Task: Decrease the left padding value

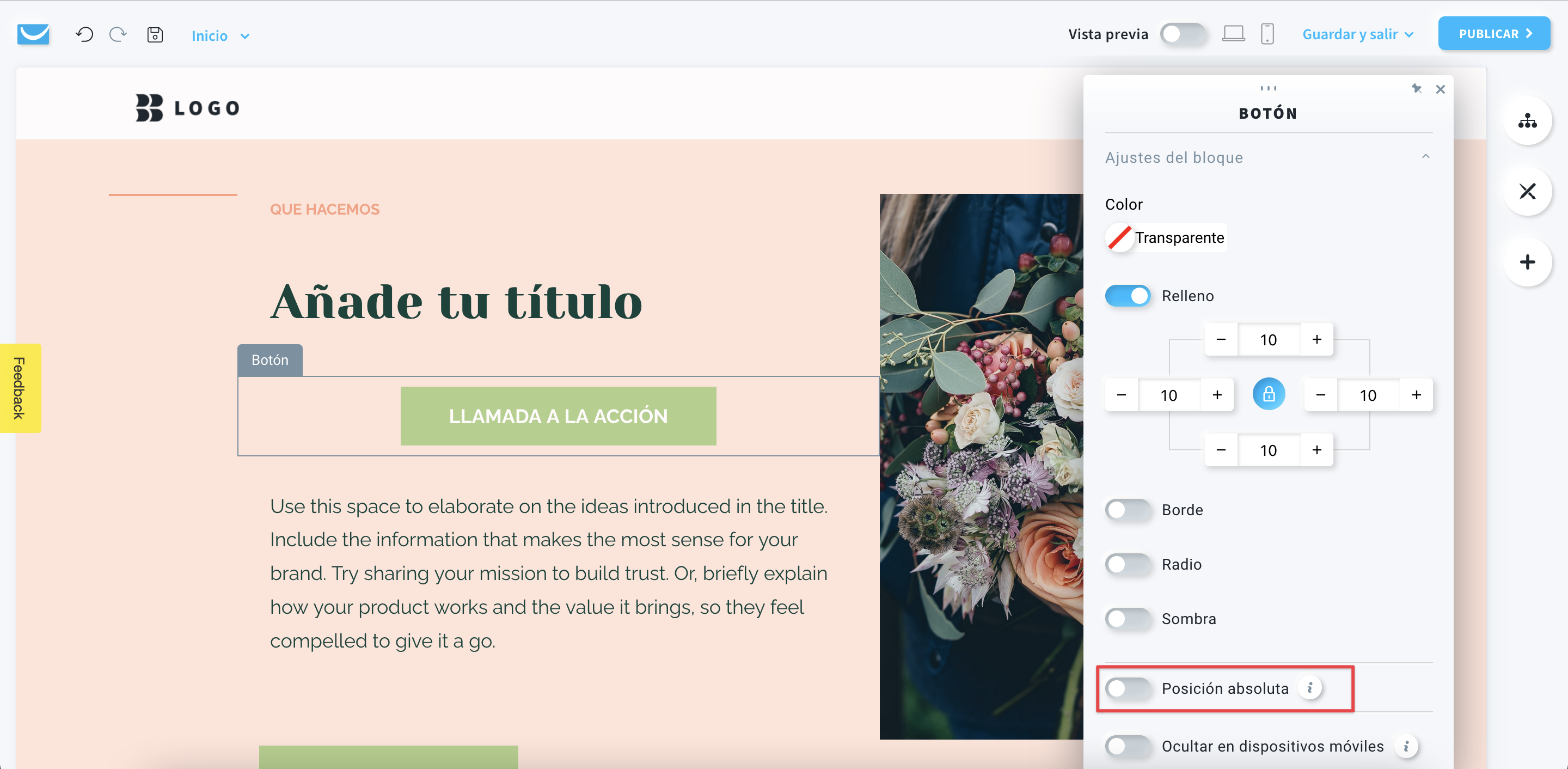Action: [x=1121, y=395]
